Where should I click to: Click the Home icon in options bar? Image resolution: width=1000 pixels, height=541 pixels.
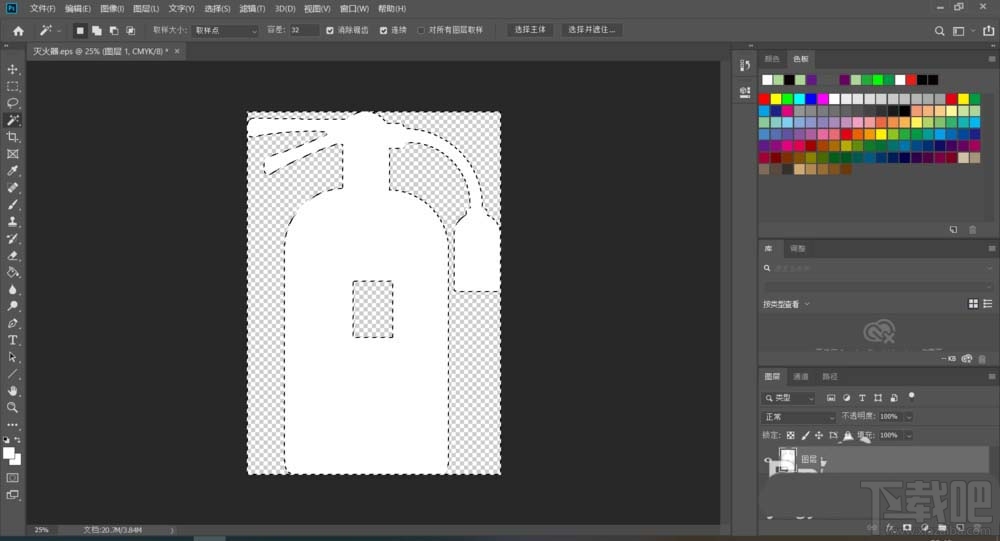[x=18, y=30]
